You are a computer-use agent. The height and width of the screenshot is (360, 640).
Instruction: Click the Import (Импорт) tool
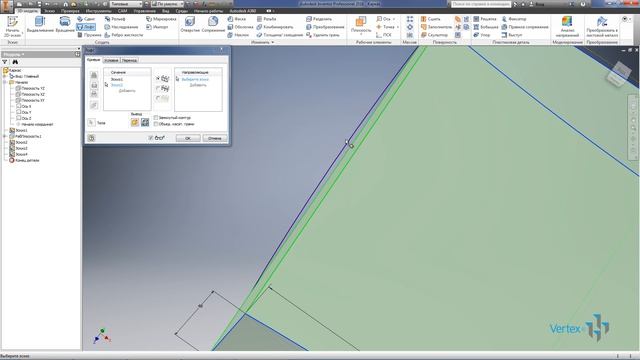pyautogui.click(x=157, y=27)
